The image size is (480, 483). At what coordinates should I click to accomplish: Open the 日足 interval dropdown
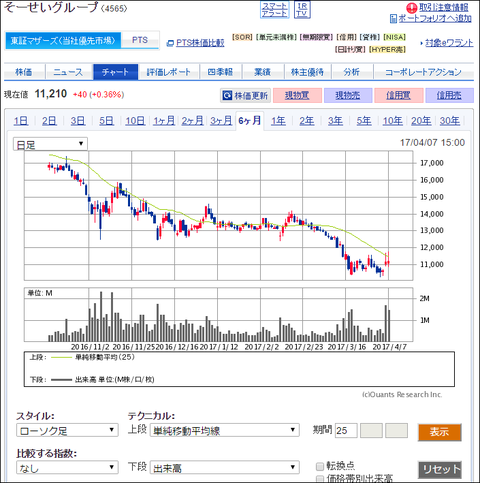(50, 144)
